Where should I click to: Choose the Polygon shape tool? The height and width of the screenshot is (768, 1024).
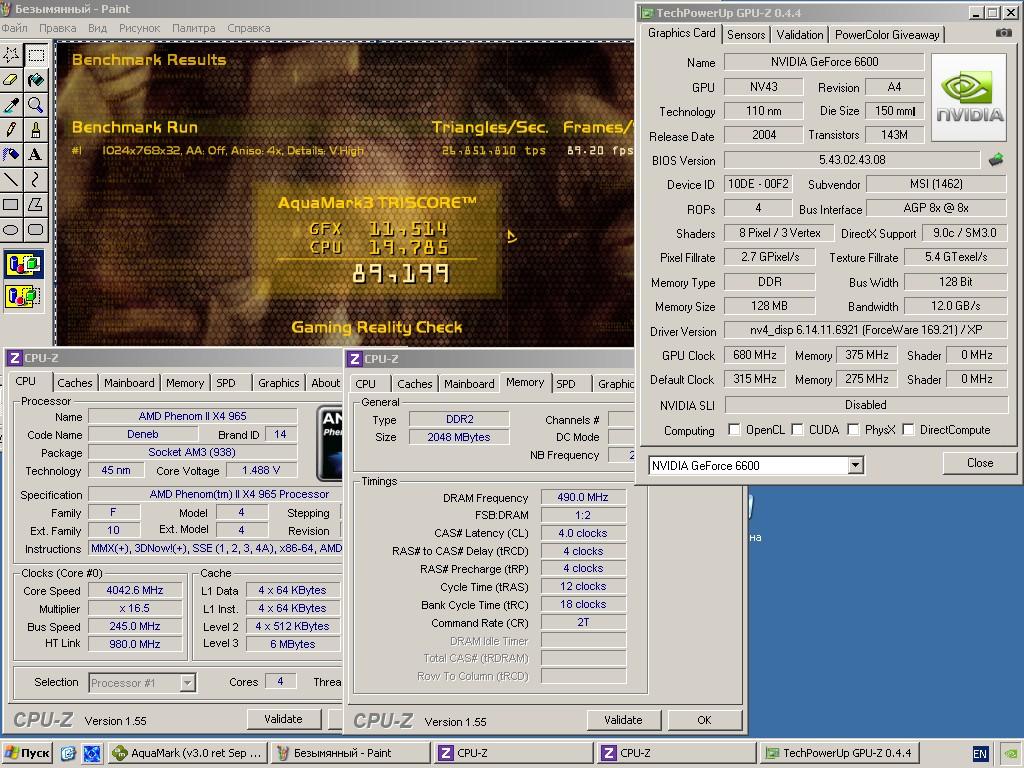pyautogui.click(x=36, y=204)
